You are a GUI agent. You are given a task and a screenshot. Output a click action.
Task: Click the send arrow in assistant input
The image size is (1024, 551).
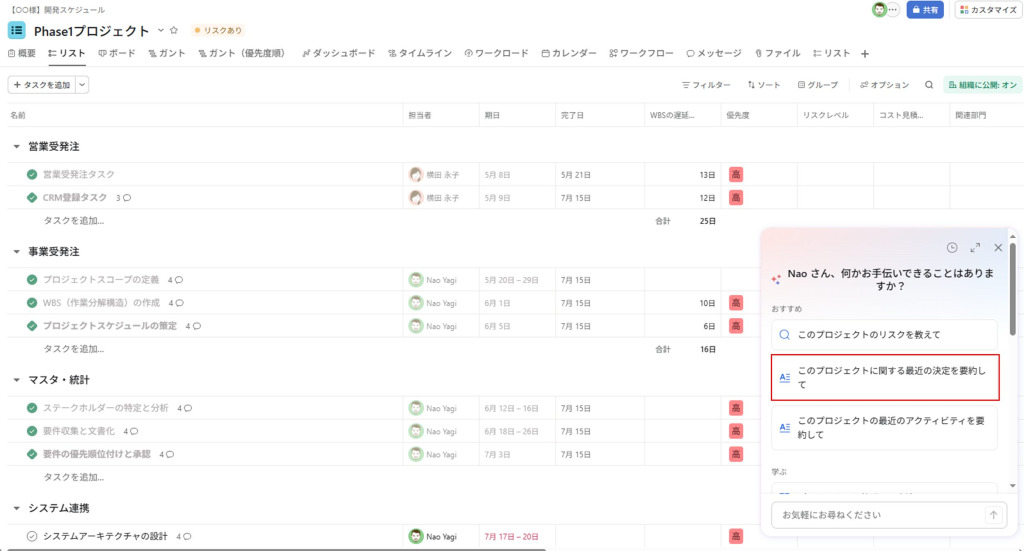pyautogui.click(x=993, y=514)
